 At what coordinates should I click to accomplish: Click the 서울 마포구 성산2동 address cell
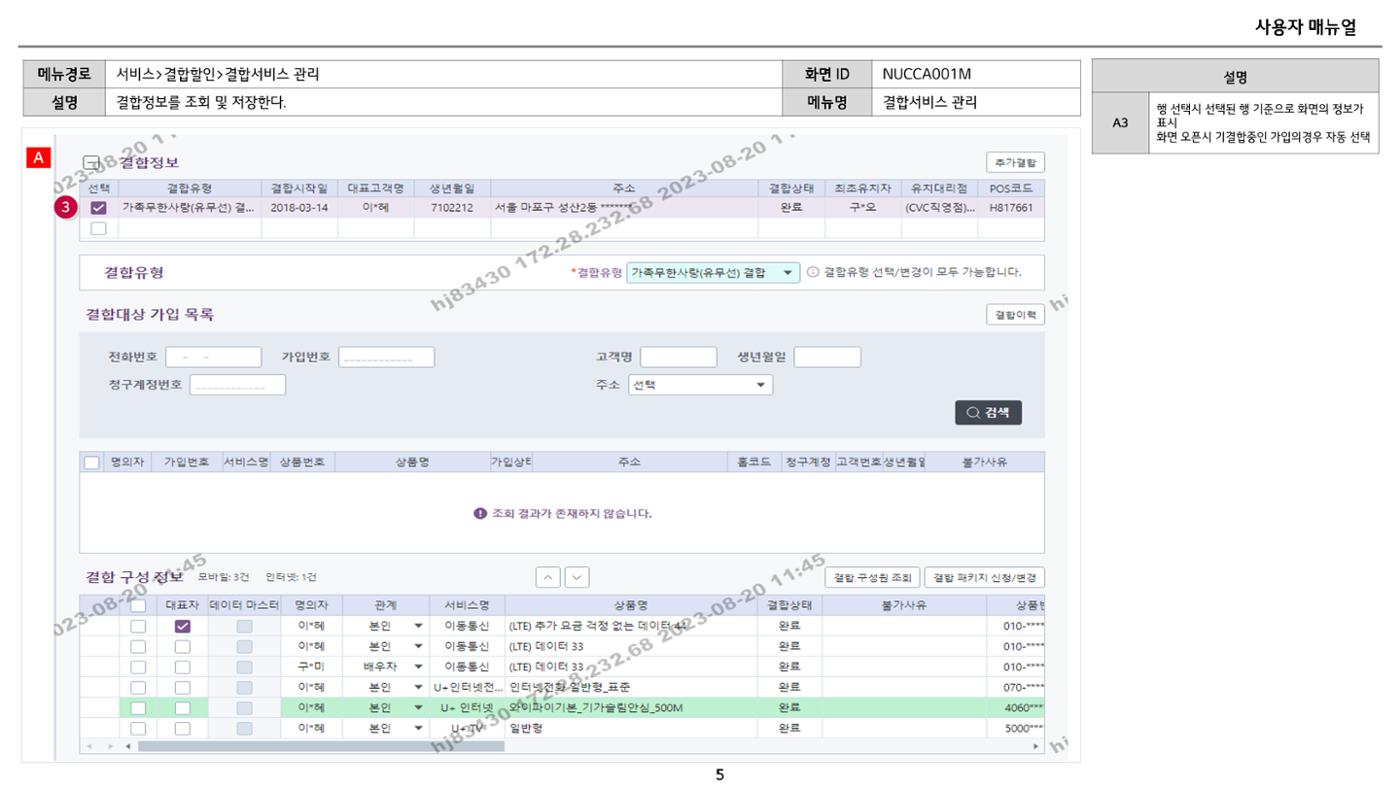624,208
